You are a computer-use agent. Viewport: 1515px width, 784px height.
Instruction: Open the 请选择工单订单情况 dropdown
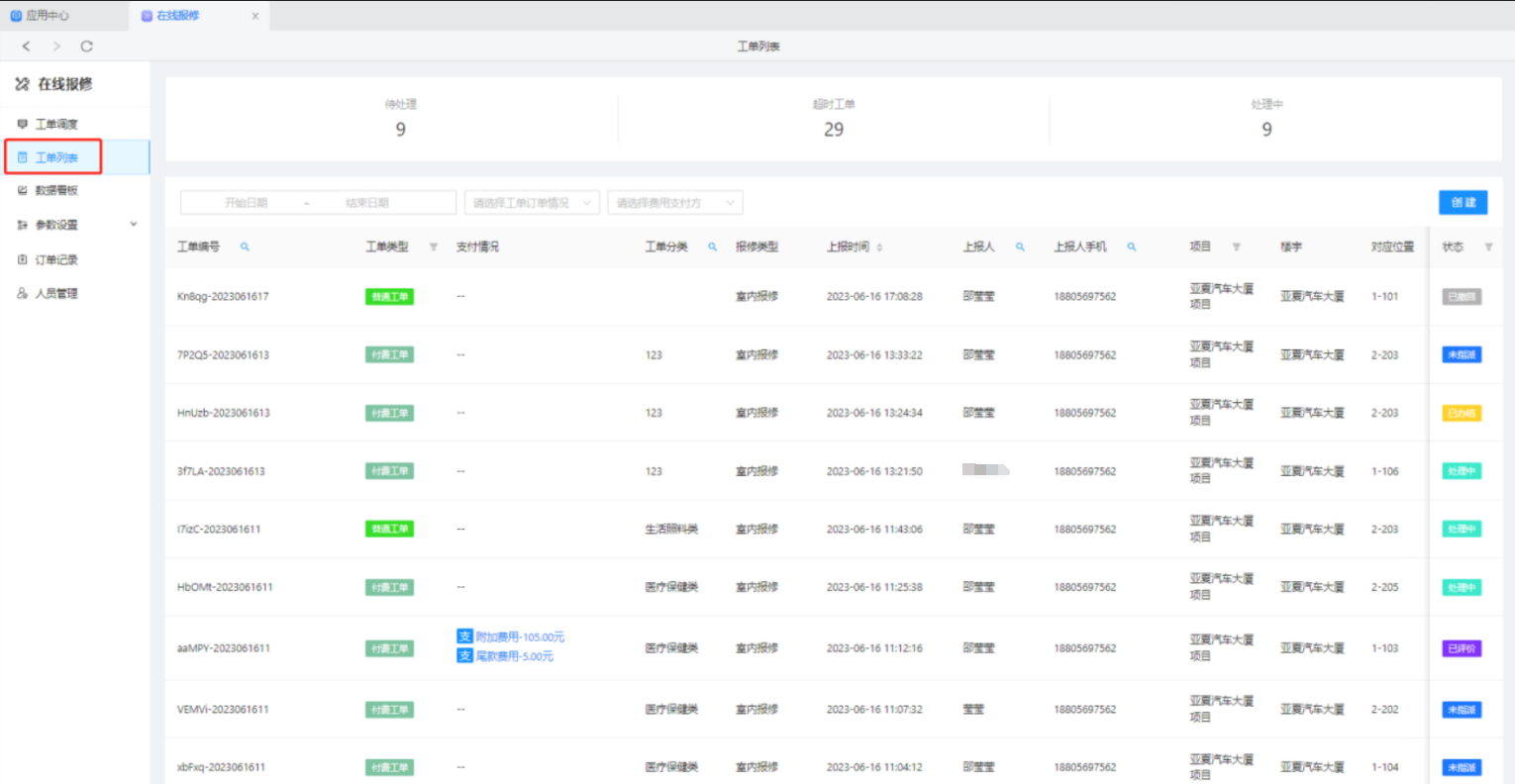pyautogui.click(x=532, y=203)
